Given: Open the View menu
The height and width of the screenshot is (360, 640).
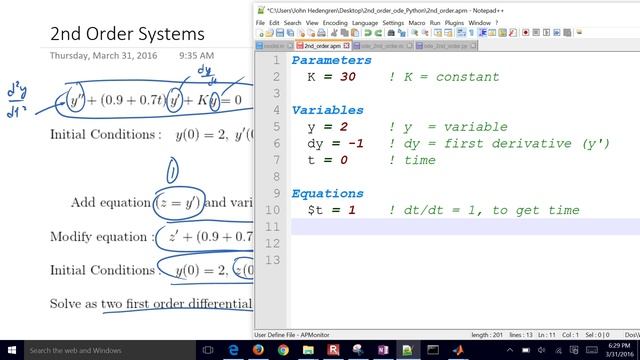Looking at the screenshot, I should point(312,23).
